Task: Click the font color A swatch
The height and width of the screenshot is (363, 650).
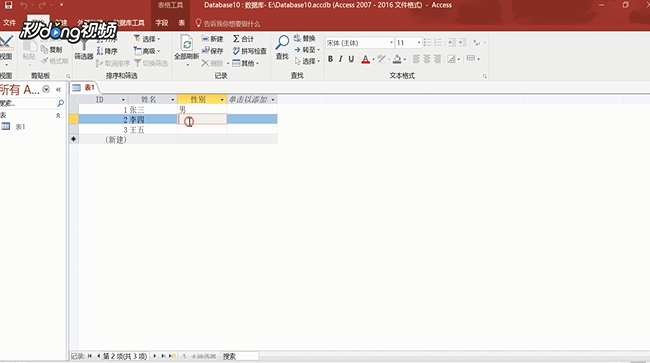Action: click(365, 59)
